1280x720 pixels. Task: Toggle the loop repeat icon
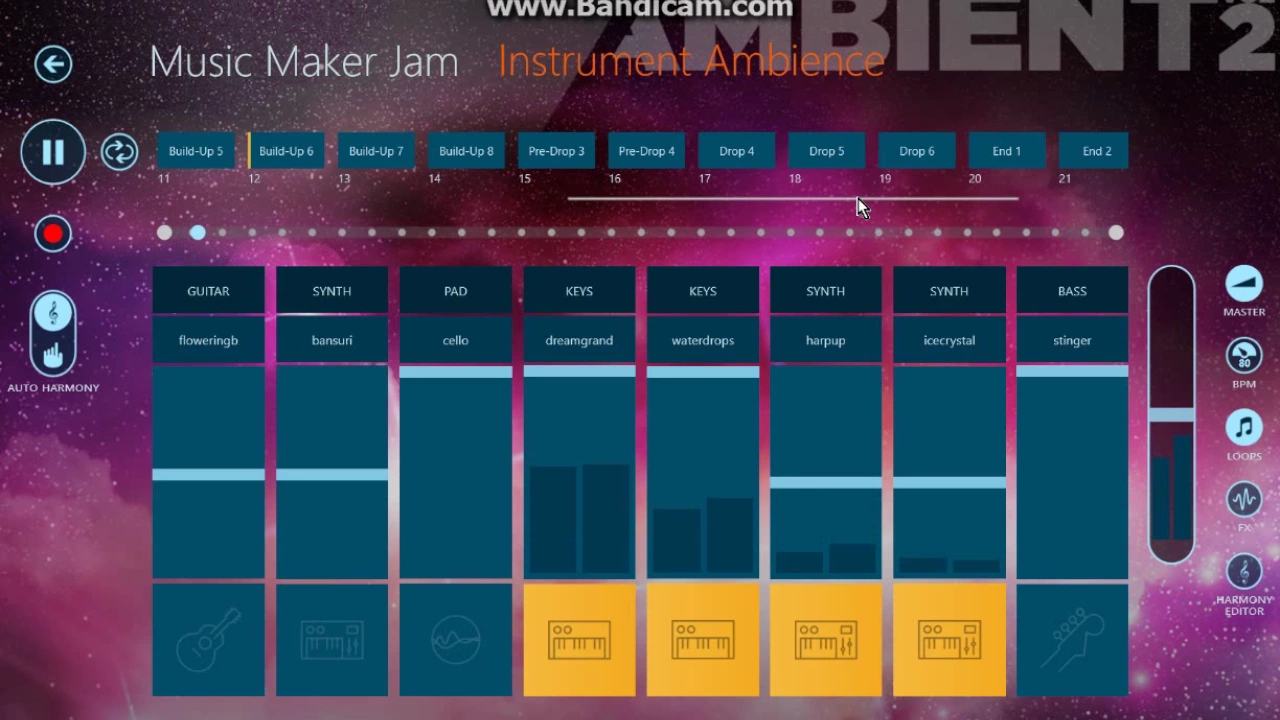click(119, 152)
